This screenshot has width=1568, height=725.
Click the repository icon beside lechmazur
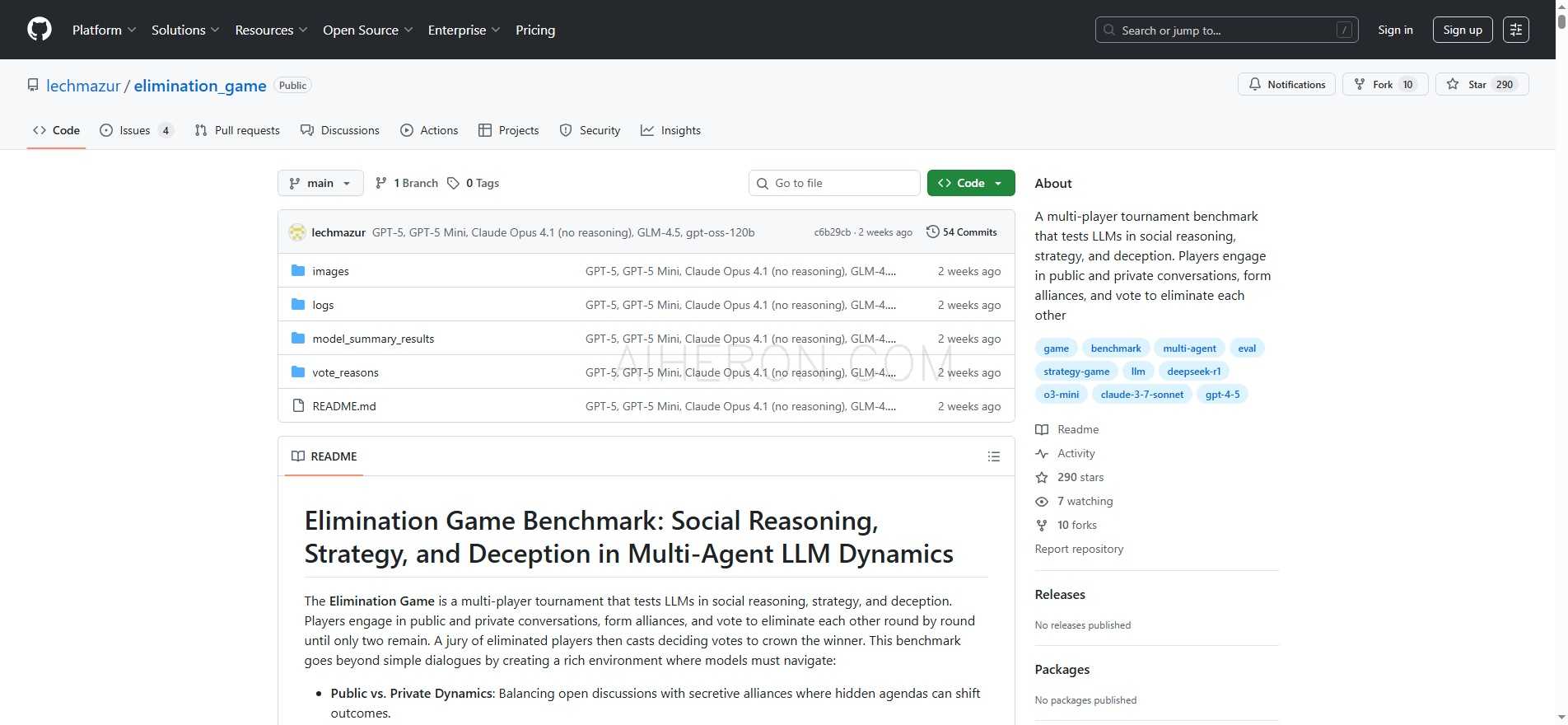pos(33,86)
